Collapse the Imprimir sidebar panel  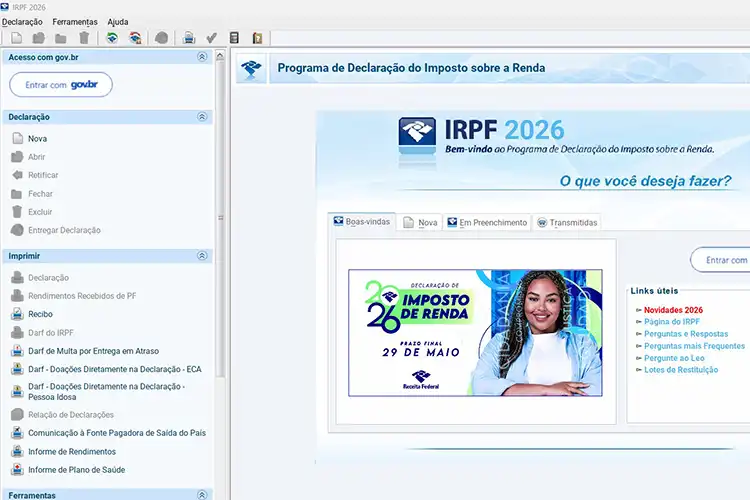point(202,256)
